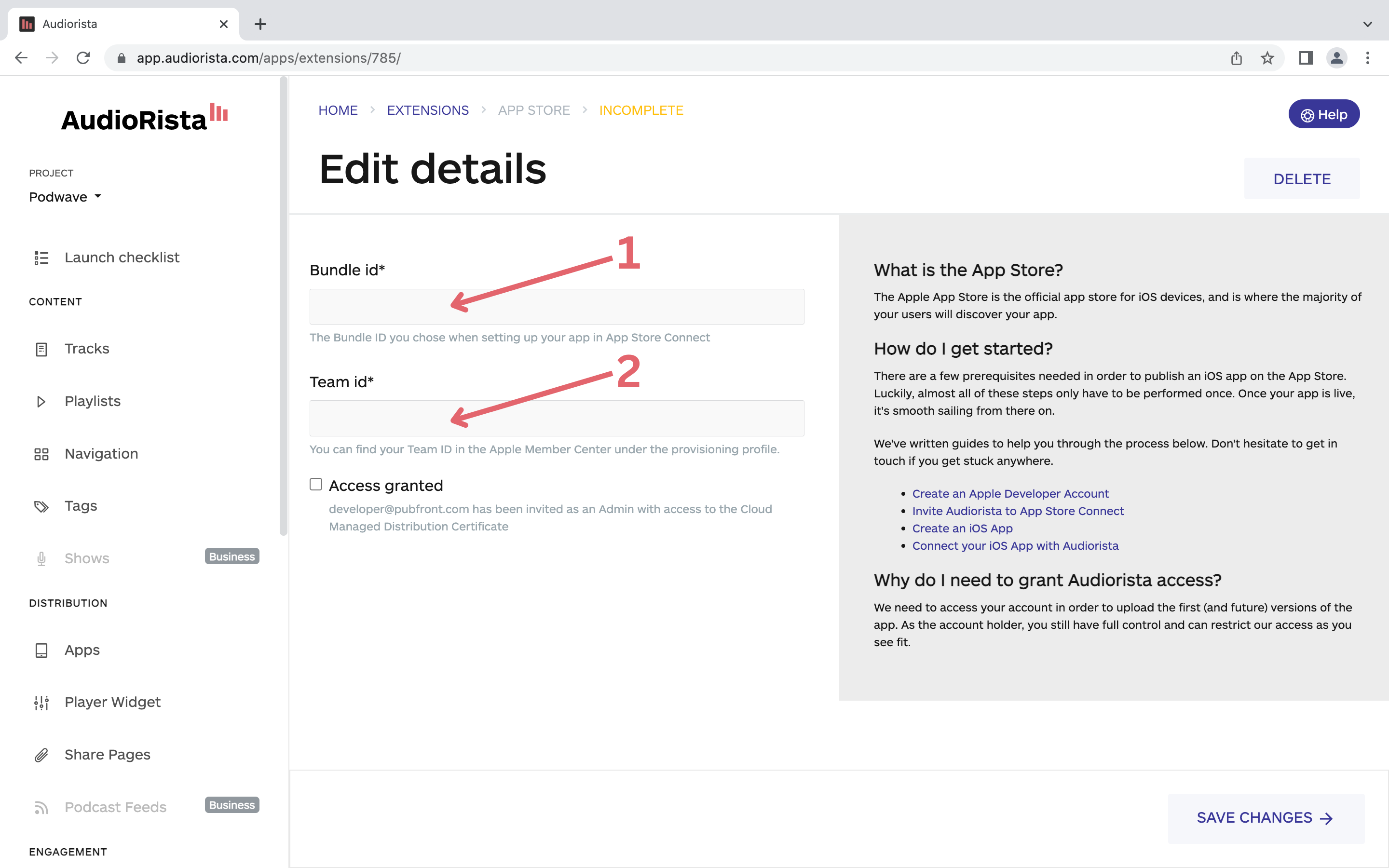The image size is (1389, 868).
Task: Open Share Pages section
Action: [108, 755]
